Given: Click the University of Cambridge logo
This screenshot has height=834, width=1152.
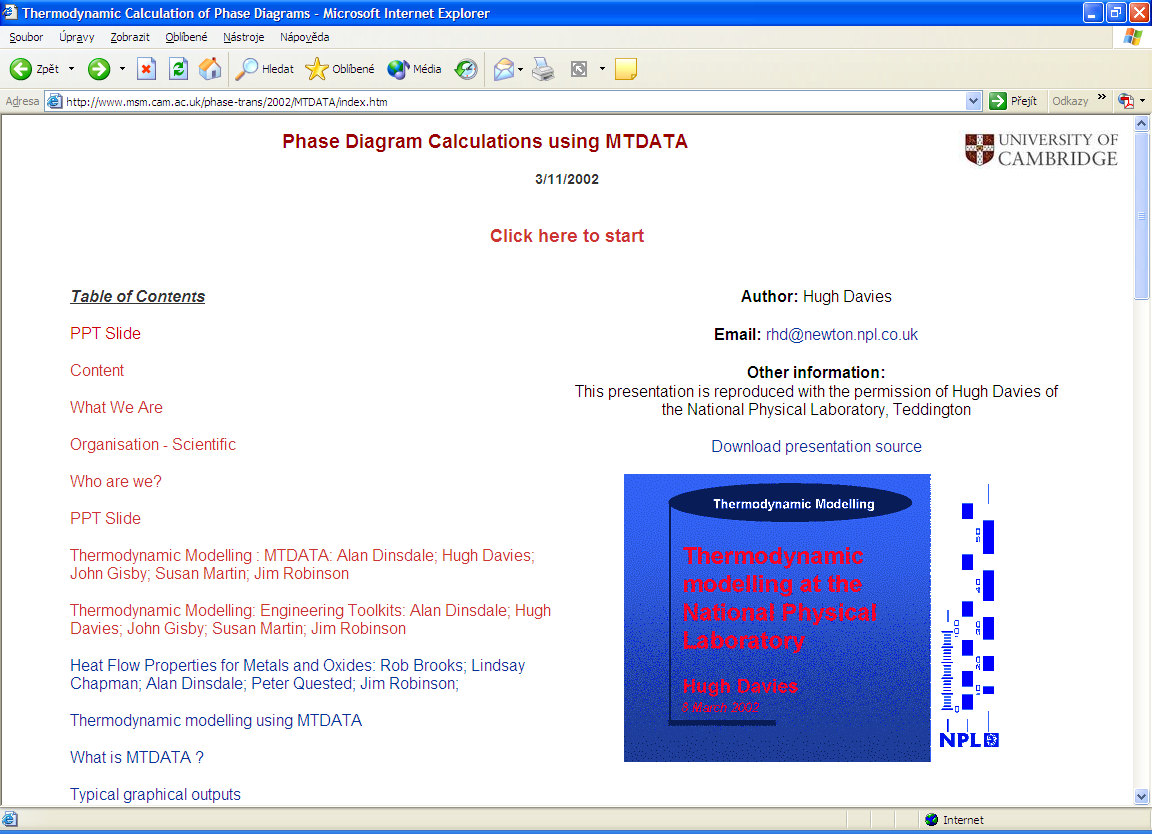Looking at the screenshot, I should (1041, 149).
